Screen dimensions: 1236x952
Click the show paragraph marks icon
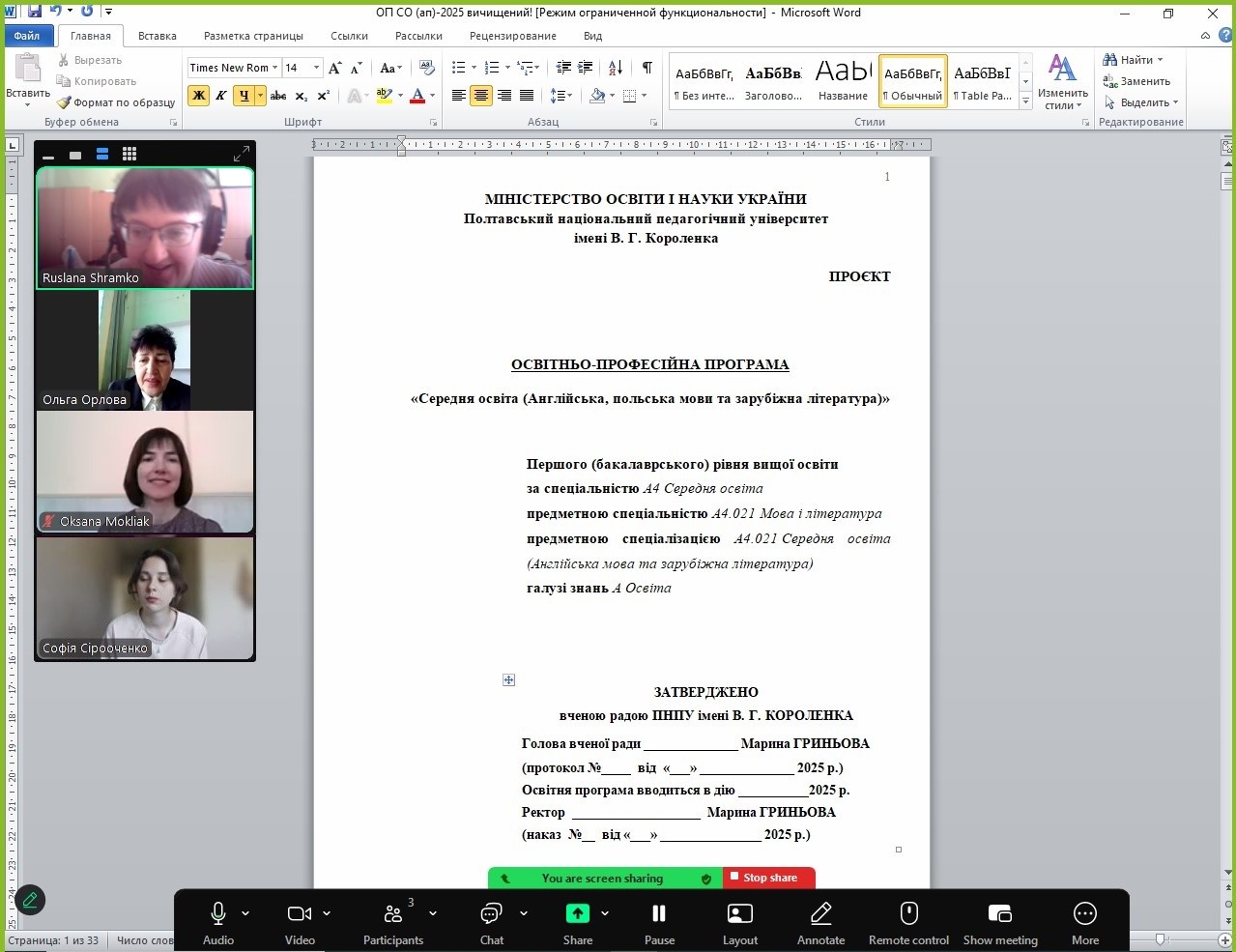[x=647, y=68]
